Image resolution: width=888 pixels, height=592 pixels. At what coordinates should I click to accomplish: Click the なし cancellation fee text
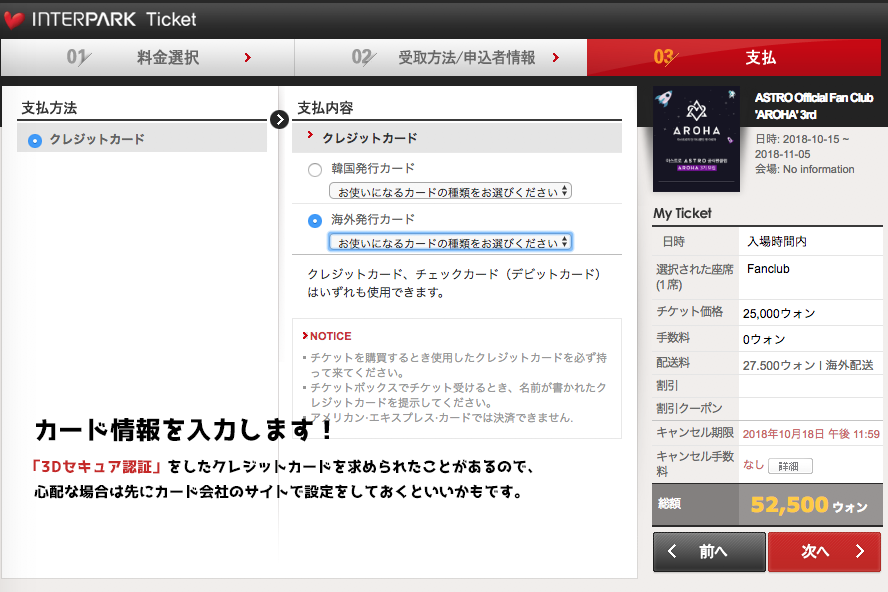click(x=753, y=465)
